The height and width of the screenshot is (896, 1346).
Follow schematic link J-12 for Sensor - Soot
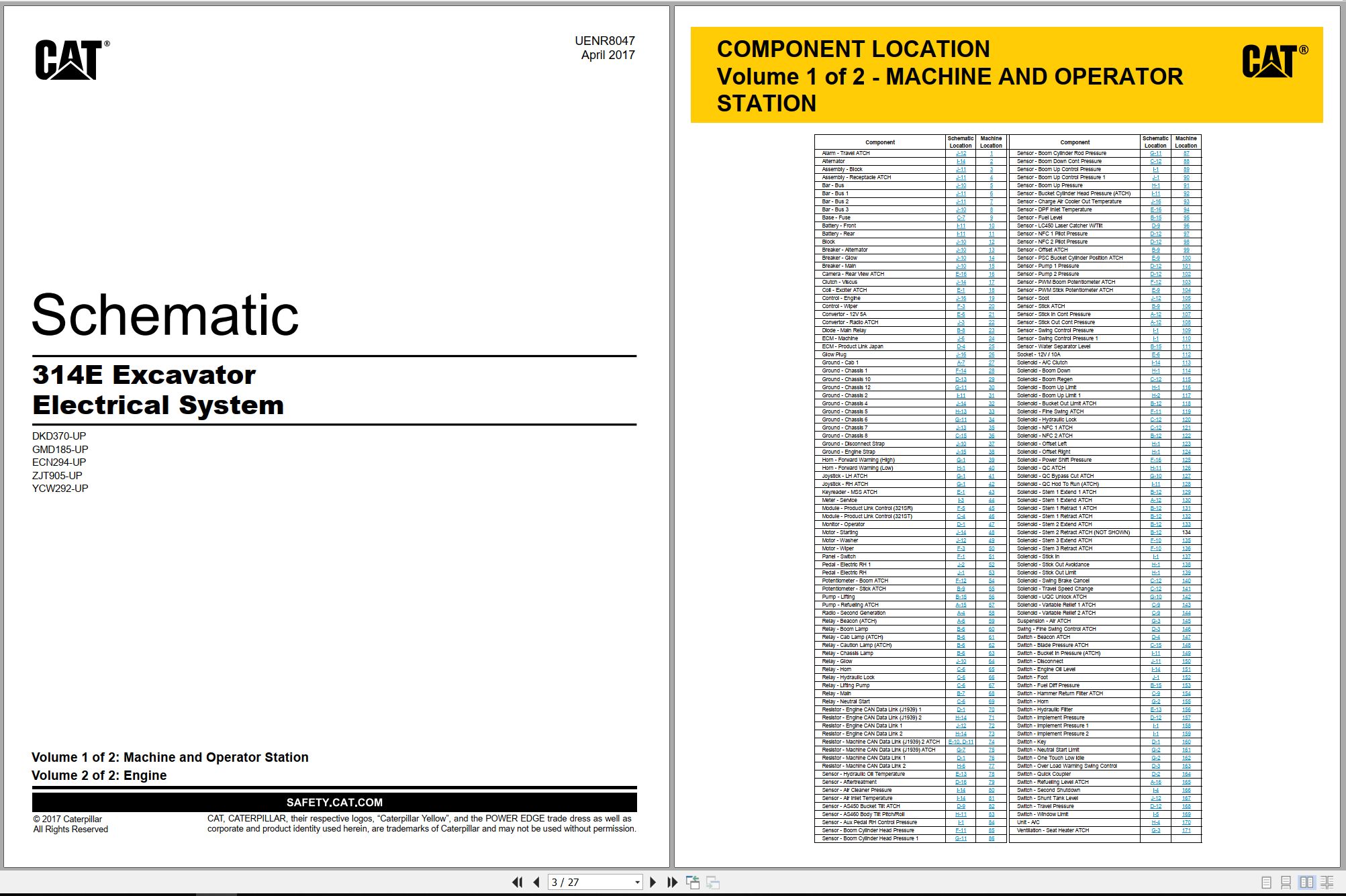tap(1155, 299)
